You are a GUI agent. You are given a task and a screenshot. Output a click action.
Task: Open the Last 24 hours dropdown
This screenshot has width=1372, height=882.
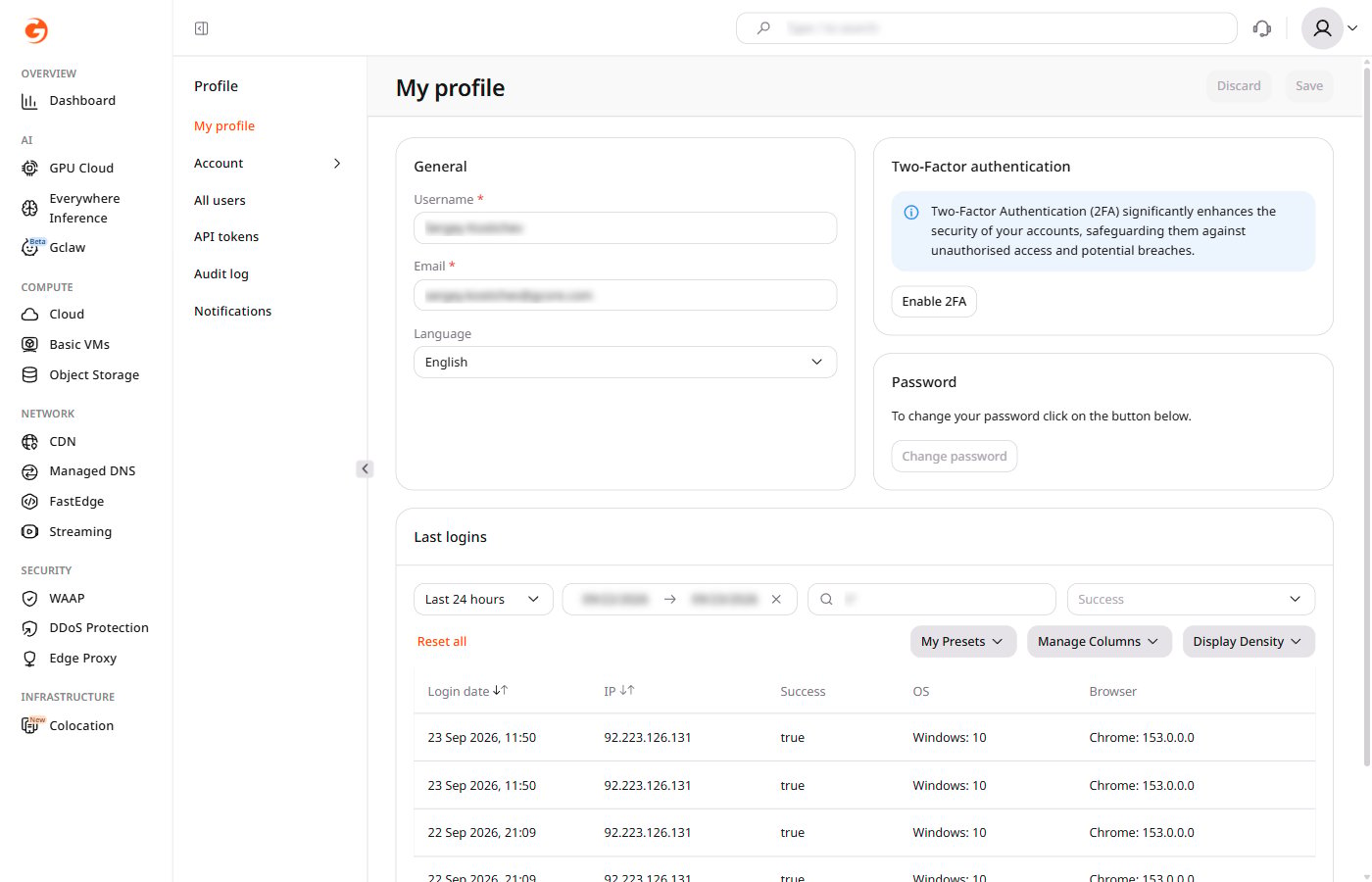coord(483,599)
